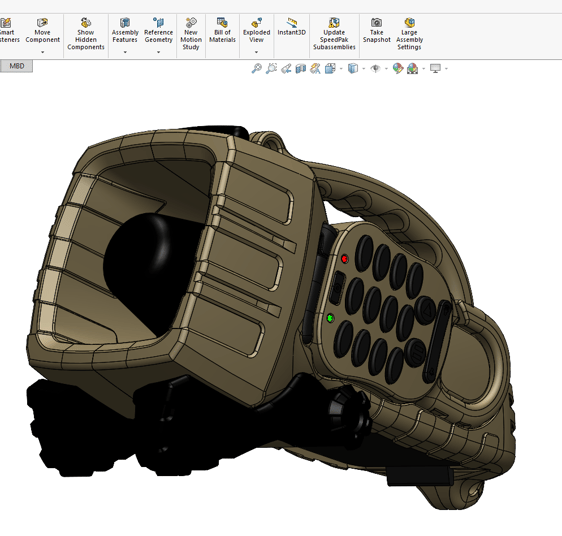Take Snapshot of the assembly

point(376,30)
